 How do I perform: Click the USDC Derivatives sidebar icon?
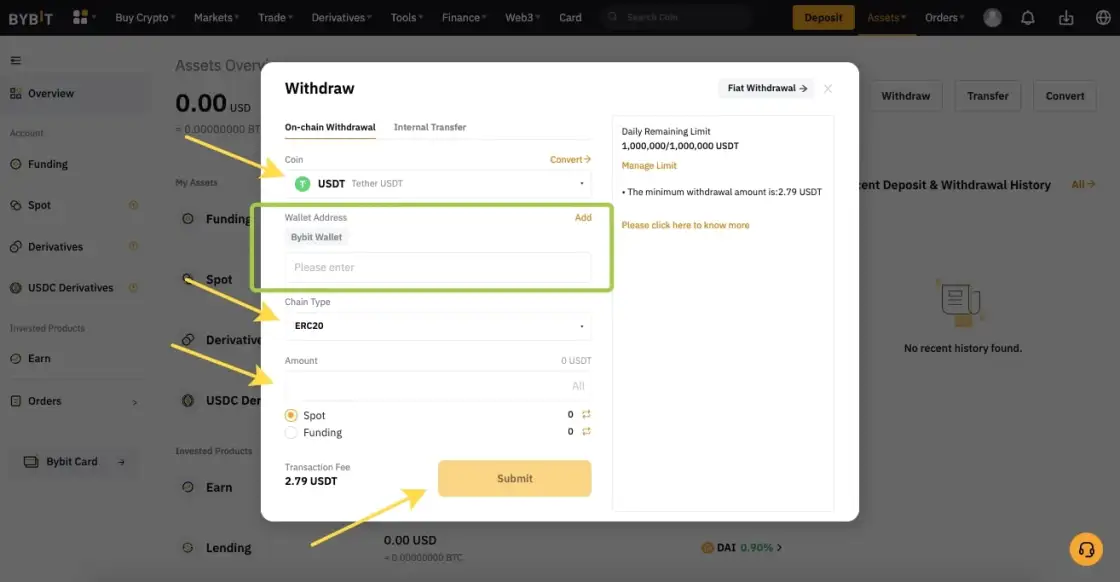[x=16, y=288]
